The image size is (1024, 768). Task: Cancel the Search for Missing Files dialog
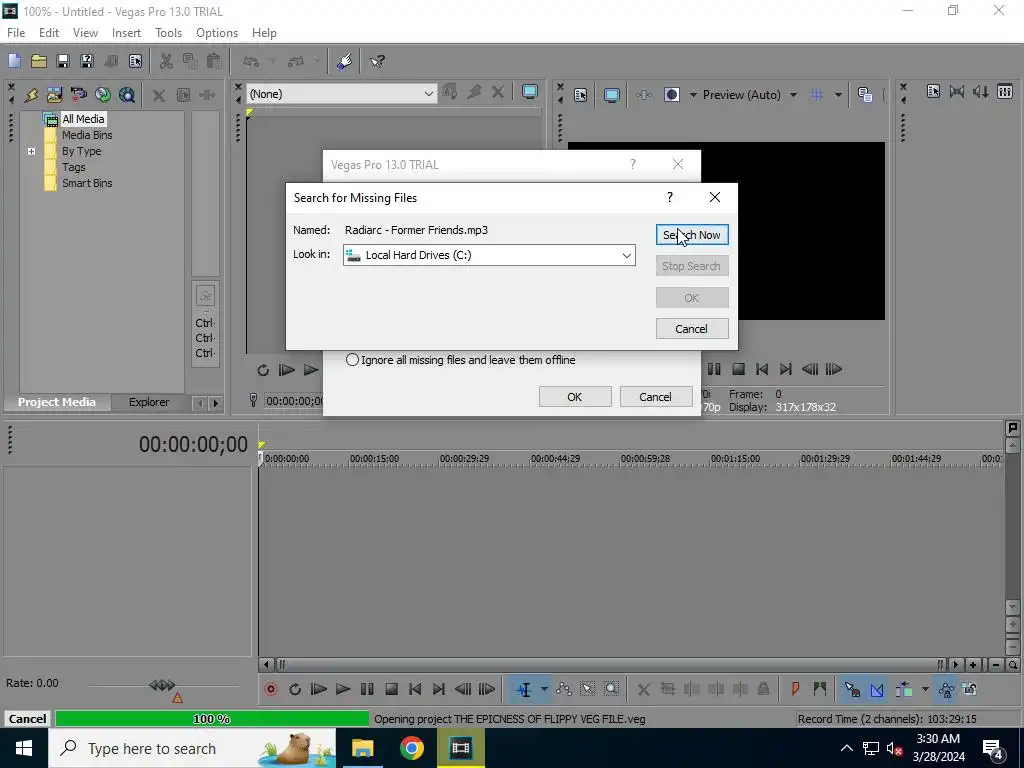point(692,329)
